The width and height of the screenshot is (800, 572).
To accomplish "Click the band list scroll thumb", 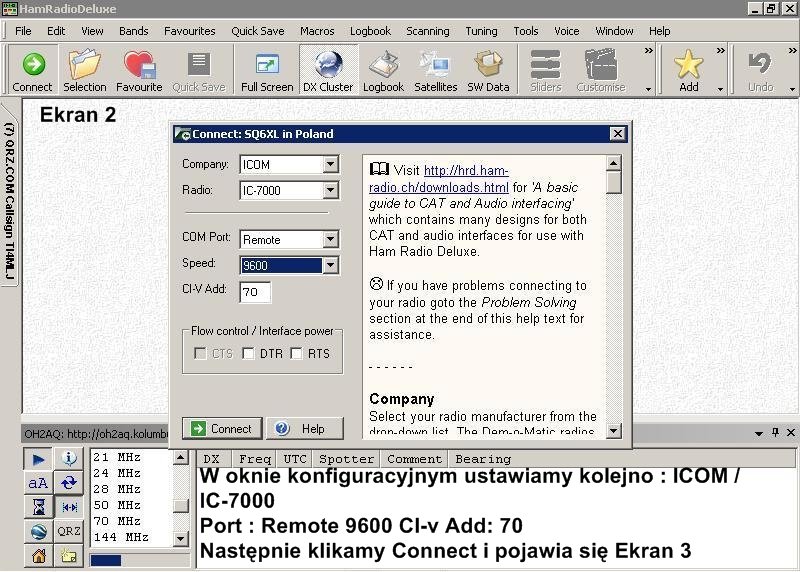I will (181, 505).
